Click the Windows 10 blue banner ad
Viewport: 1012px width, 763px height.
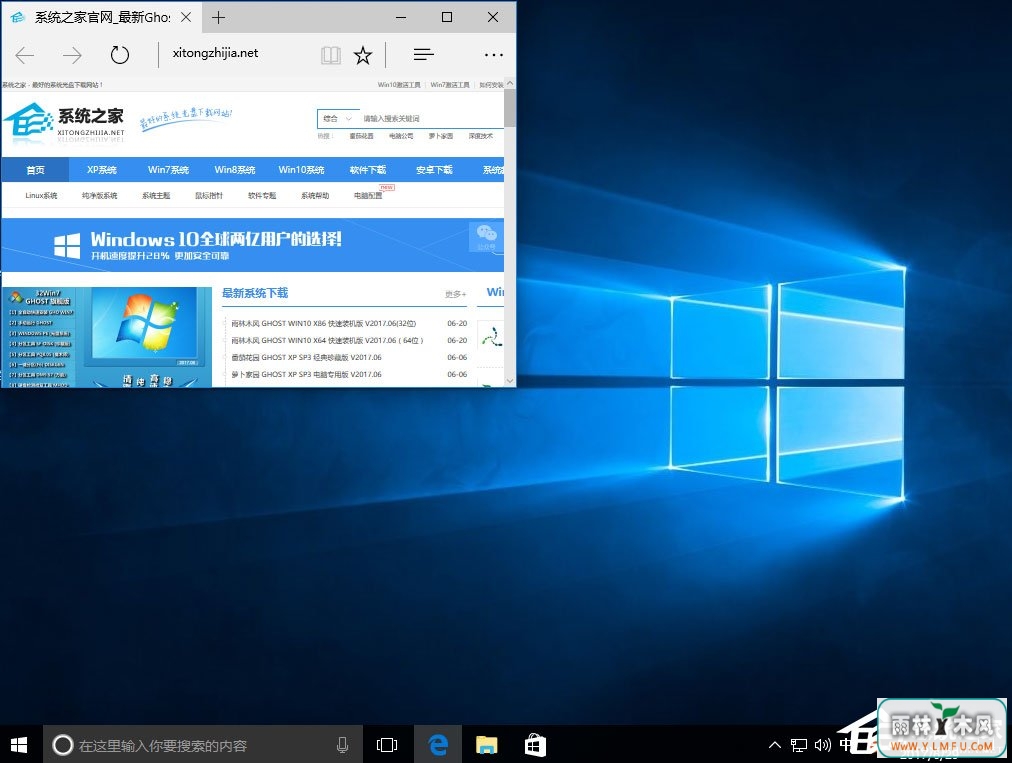[252, 245]
